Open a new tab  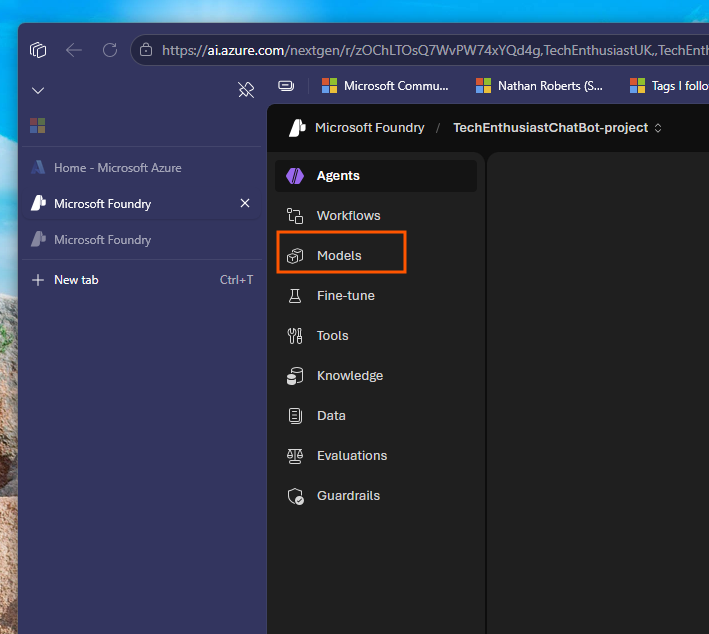pyautogui.click(x=142, y=280)
